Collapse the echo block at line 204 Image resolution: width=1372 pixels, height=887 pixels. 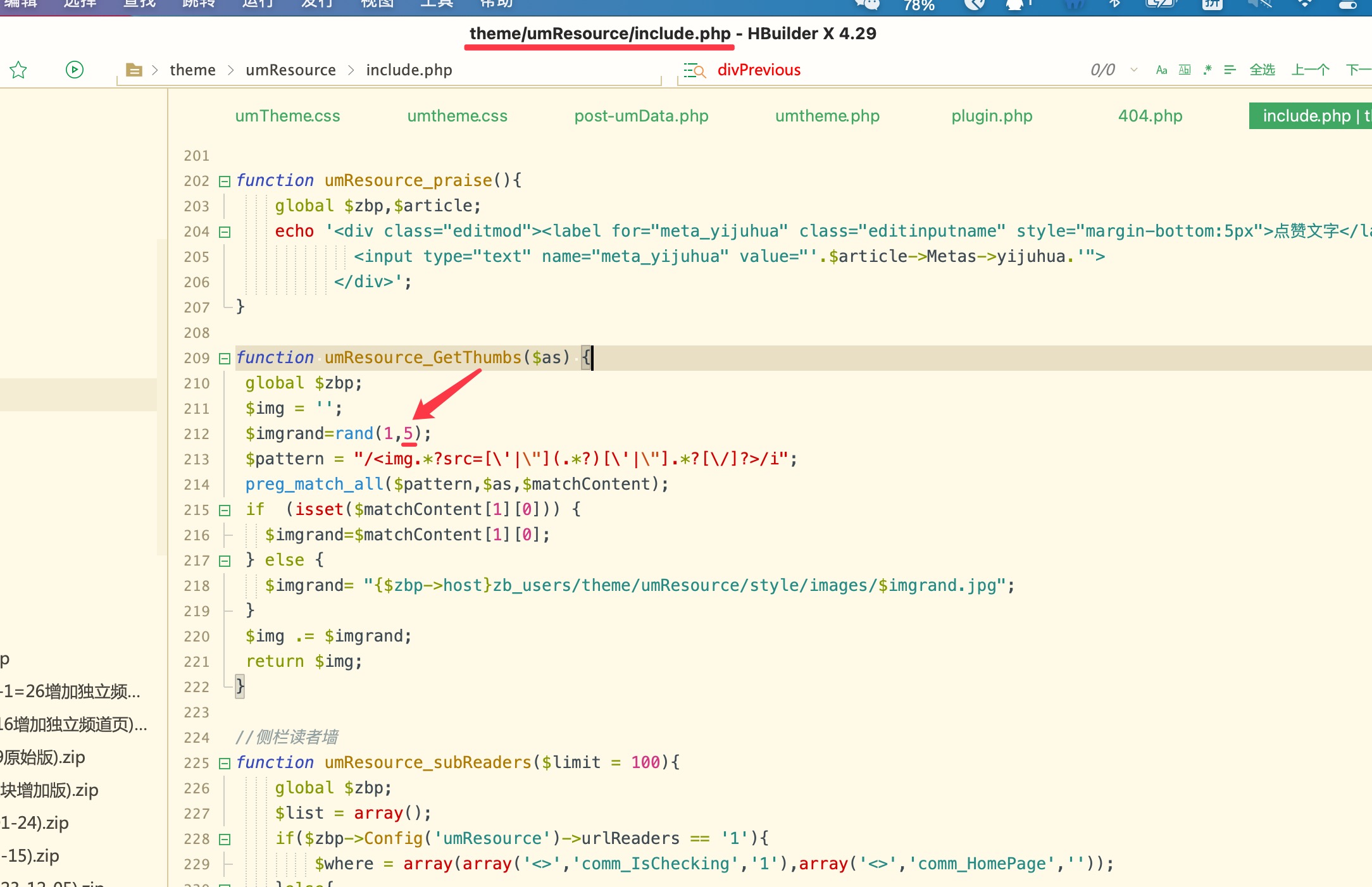click(224, 232)
